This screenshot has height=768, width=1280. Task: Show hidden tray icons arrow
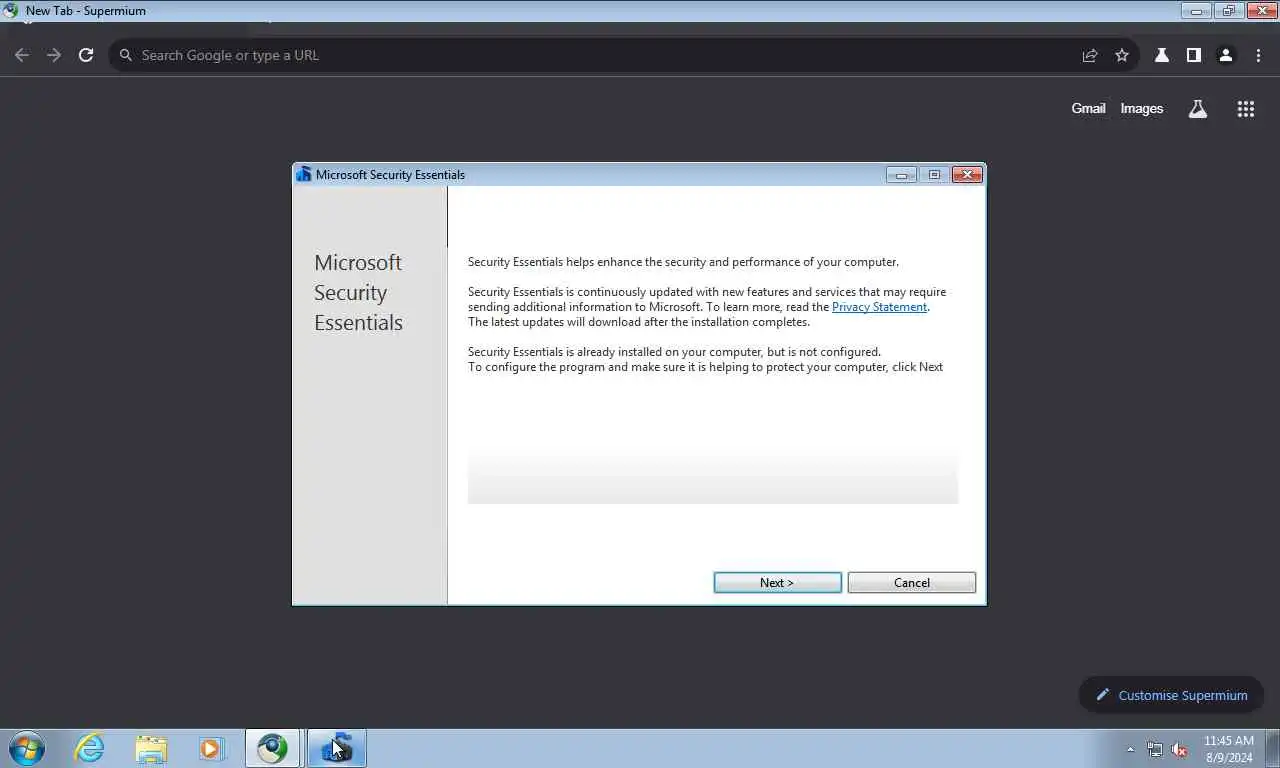[1130, 749]
